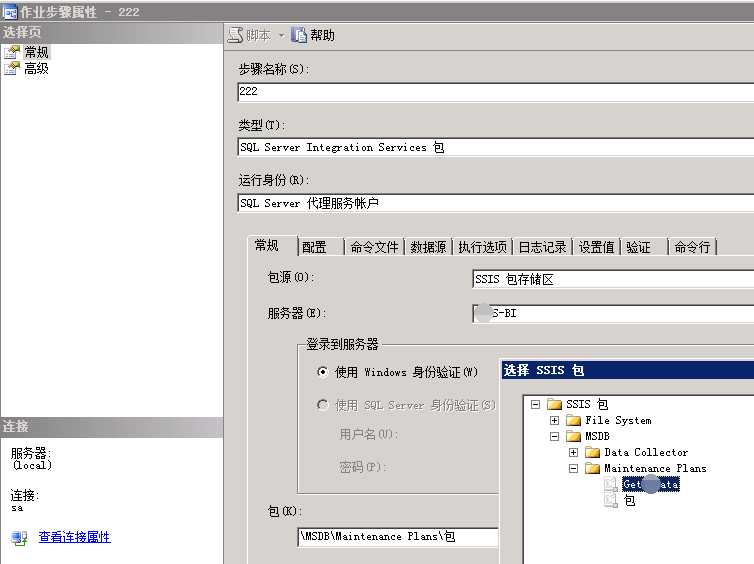Viewport: 754px width, 564px height.
Task: Collapse the Maintenance Plans tree node
Action: pyautogui.click(x=573, y=468)
